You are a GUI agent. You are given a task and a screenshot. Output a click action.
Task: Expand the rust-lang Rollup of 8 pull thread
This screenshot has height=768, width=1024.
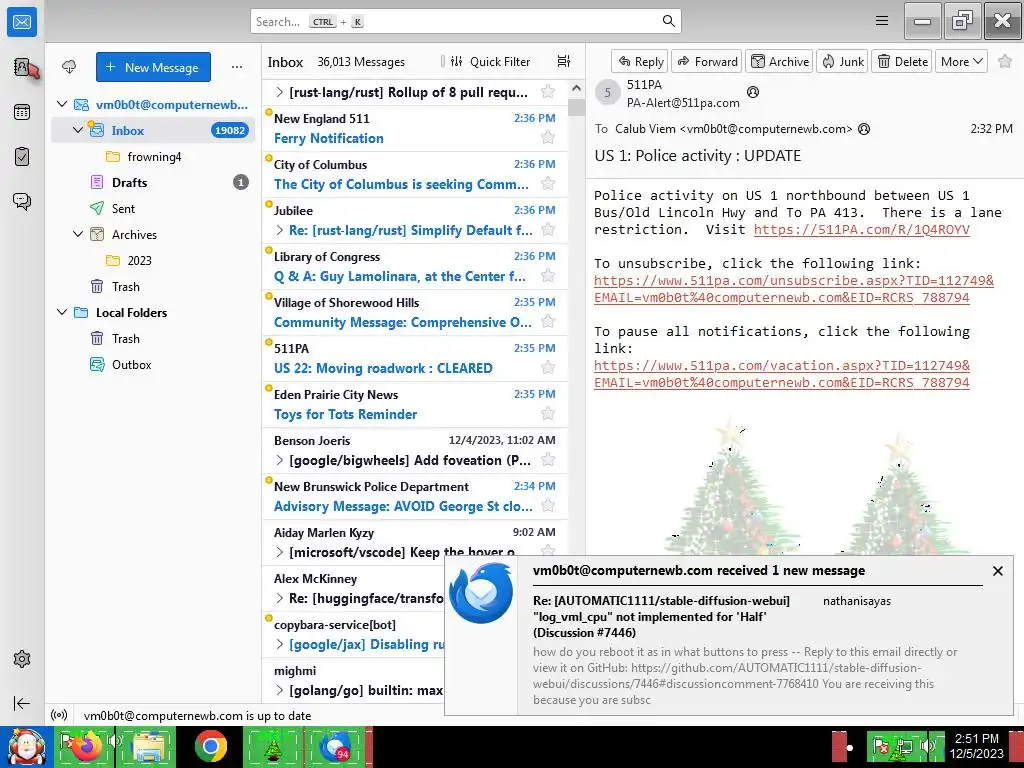[x=280, y=92]
